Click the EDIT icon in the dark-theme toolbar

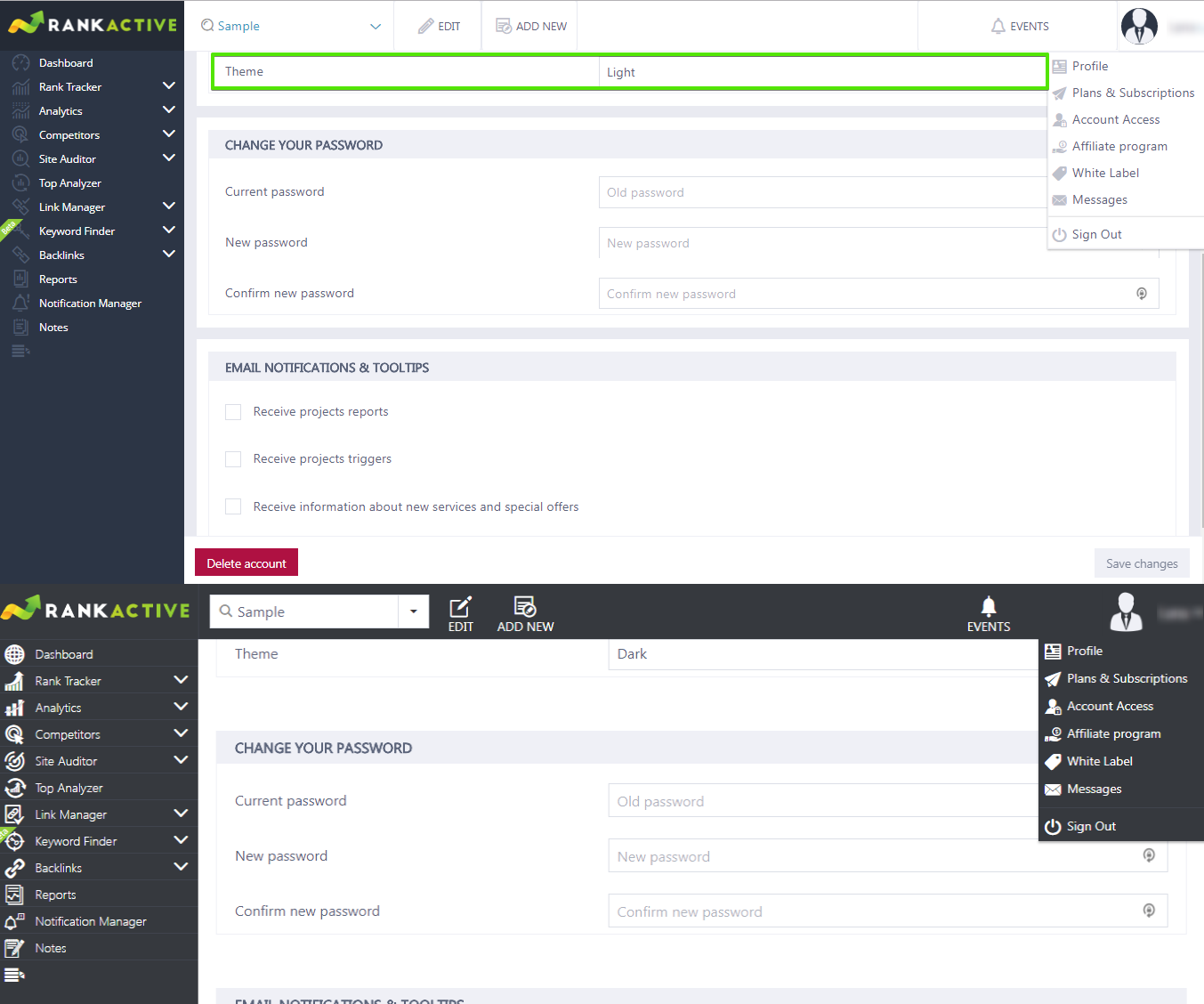point(461,607)
